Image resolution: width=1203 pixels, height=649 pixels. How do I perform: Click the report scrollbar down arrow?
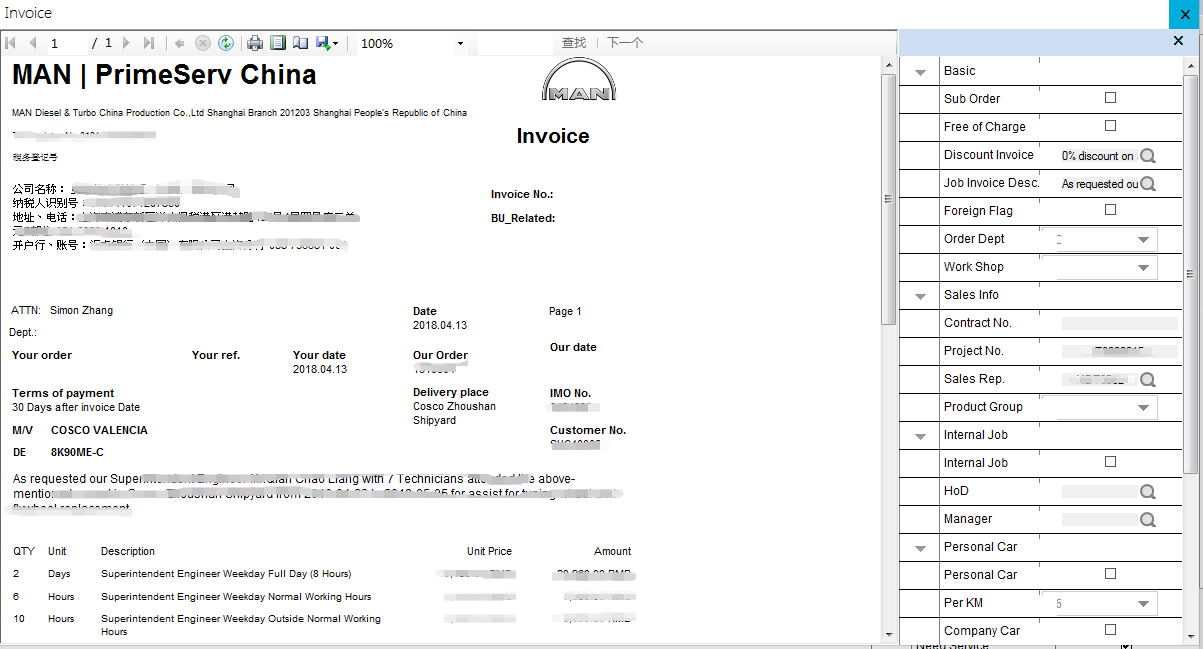pos(888,634)
